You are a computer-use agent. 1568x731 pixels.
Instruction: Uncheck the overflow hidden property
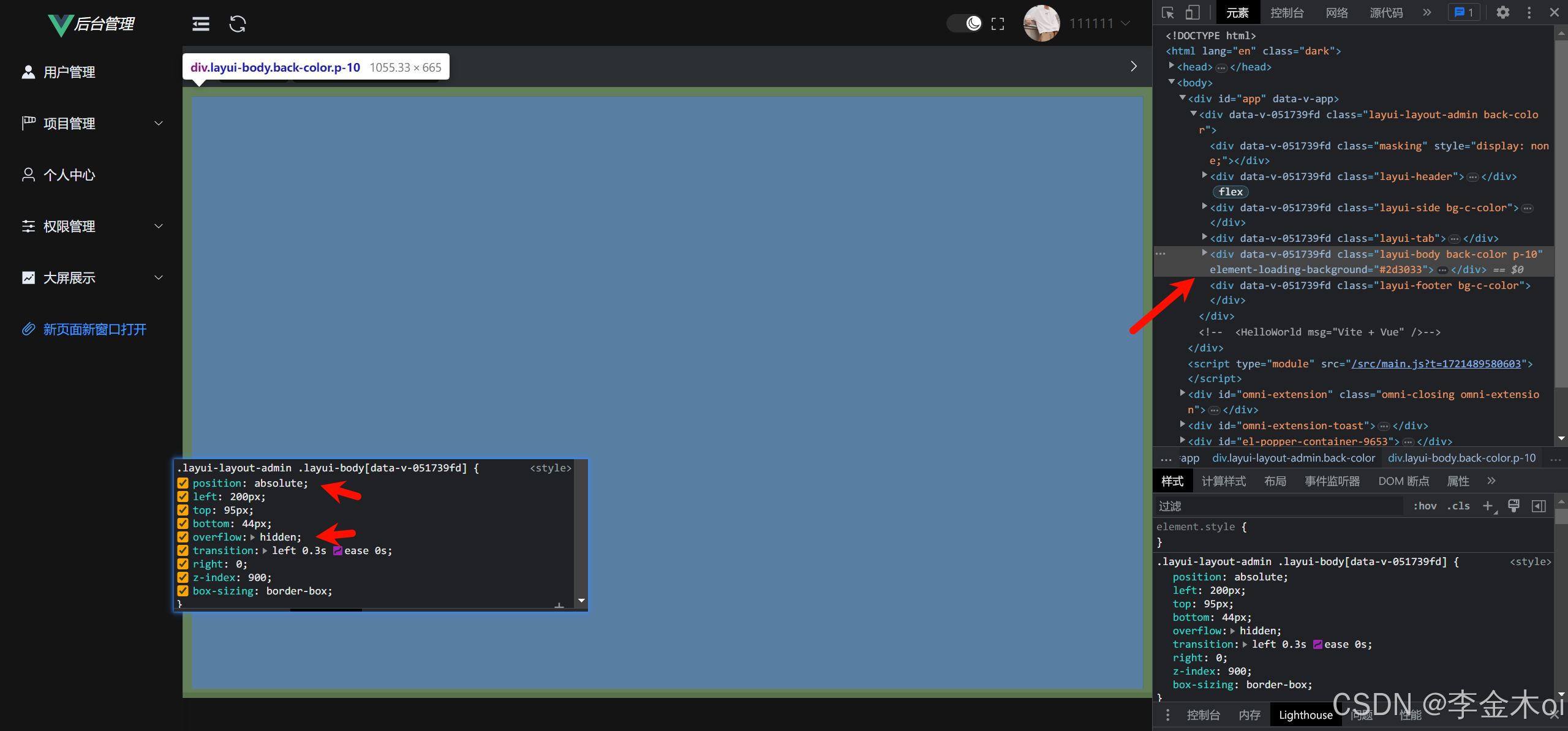click(183, 537)
